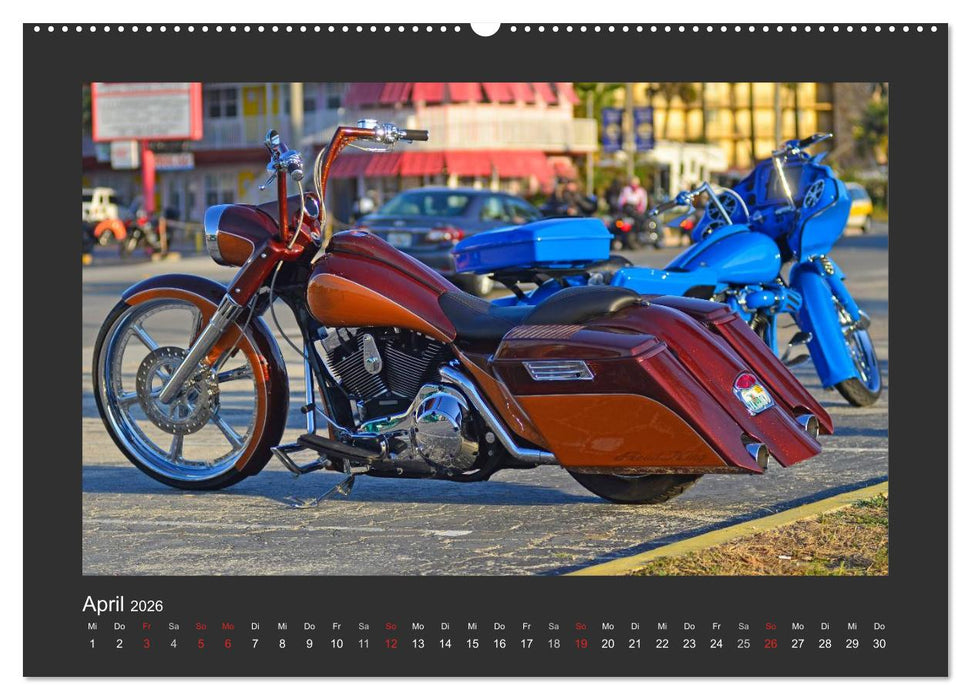Click the red Sunday date 5
The image size is (971, 700).
click(199, 643)
